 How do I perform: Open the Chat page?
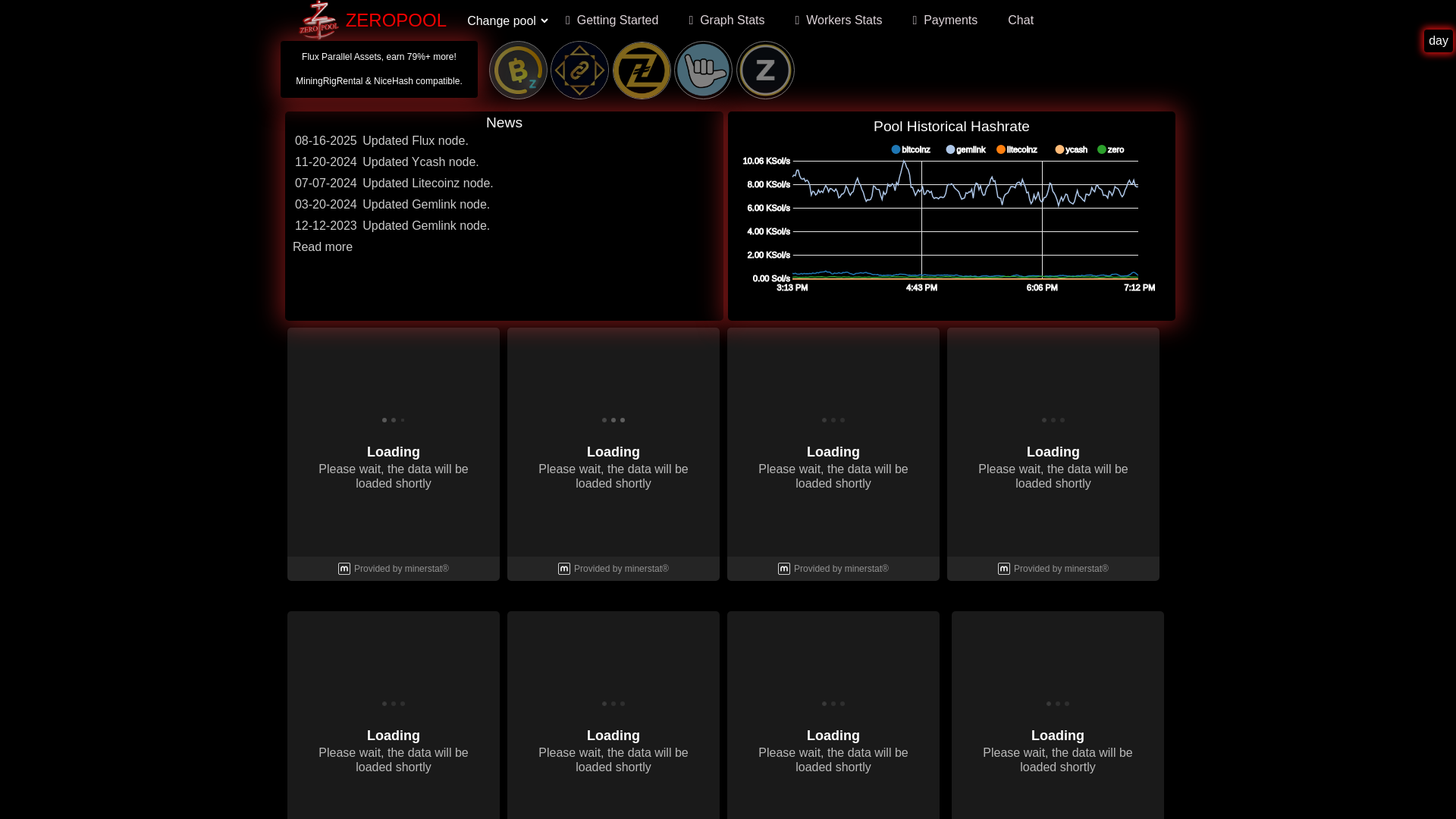coord(1021,20)
